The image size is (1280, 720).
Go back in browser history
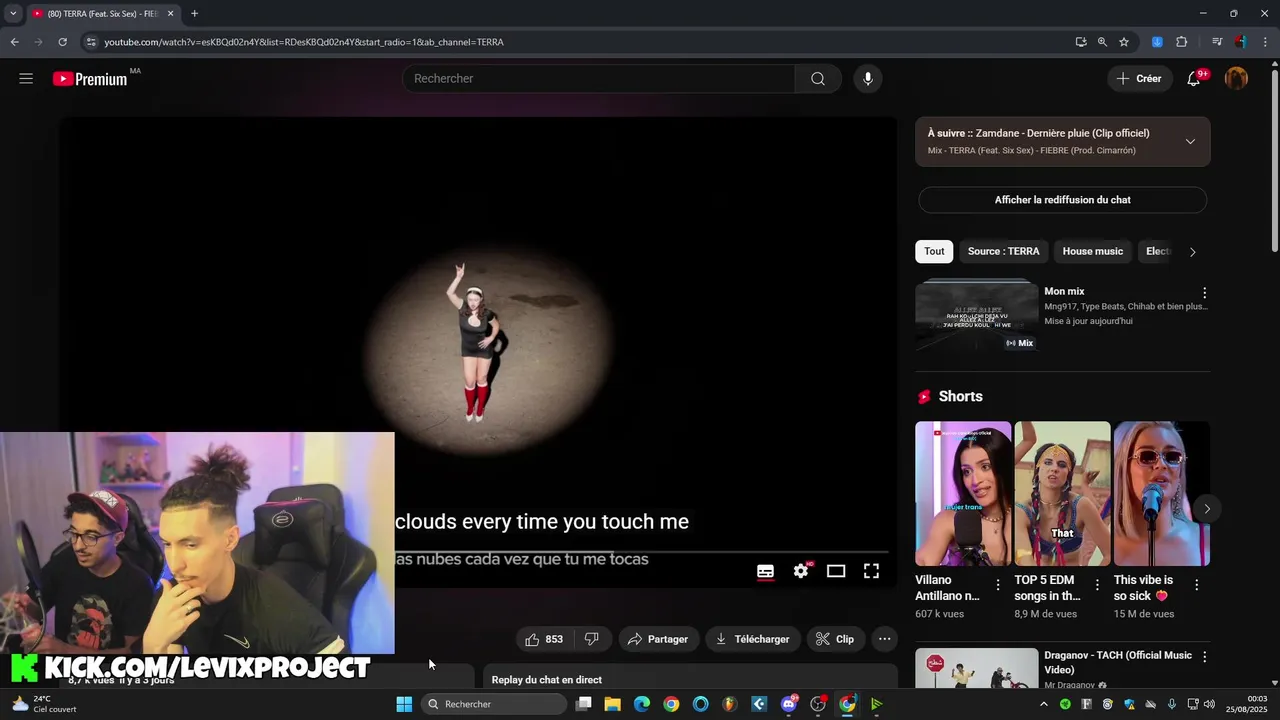[x=14, y=42]
